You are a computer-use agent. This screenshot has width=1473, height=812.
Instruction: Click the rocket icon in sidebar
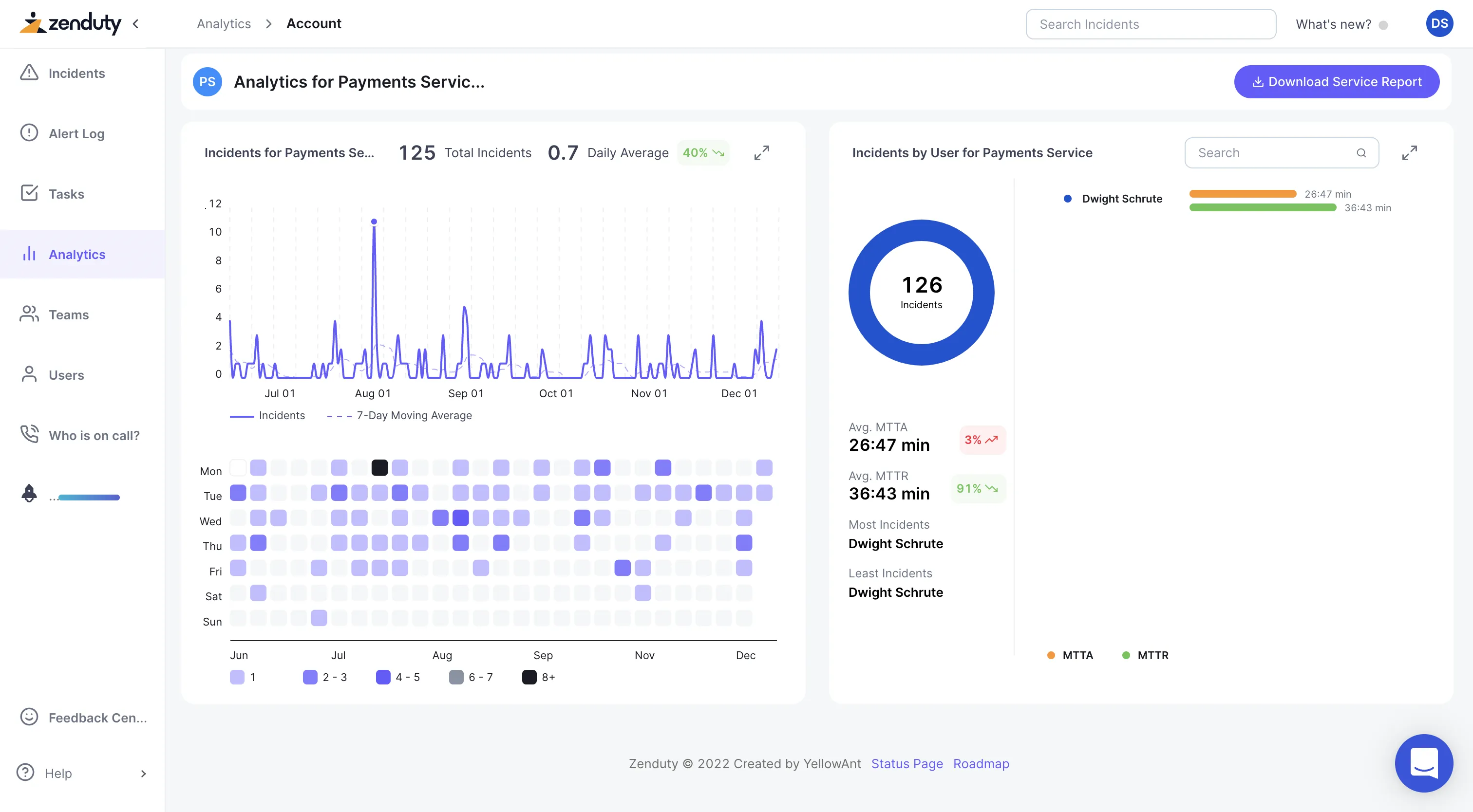(x=29, y=493)
